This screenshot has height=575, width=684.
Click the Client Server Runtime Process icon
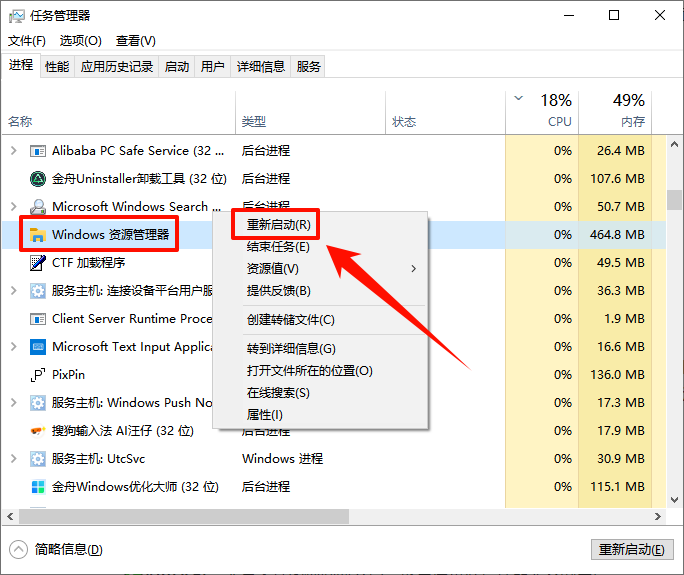pos(38,319)
